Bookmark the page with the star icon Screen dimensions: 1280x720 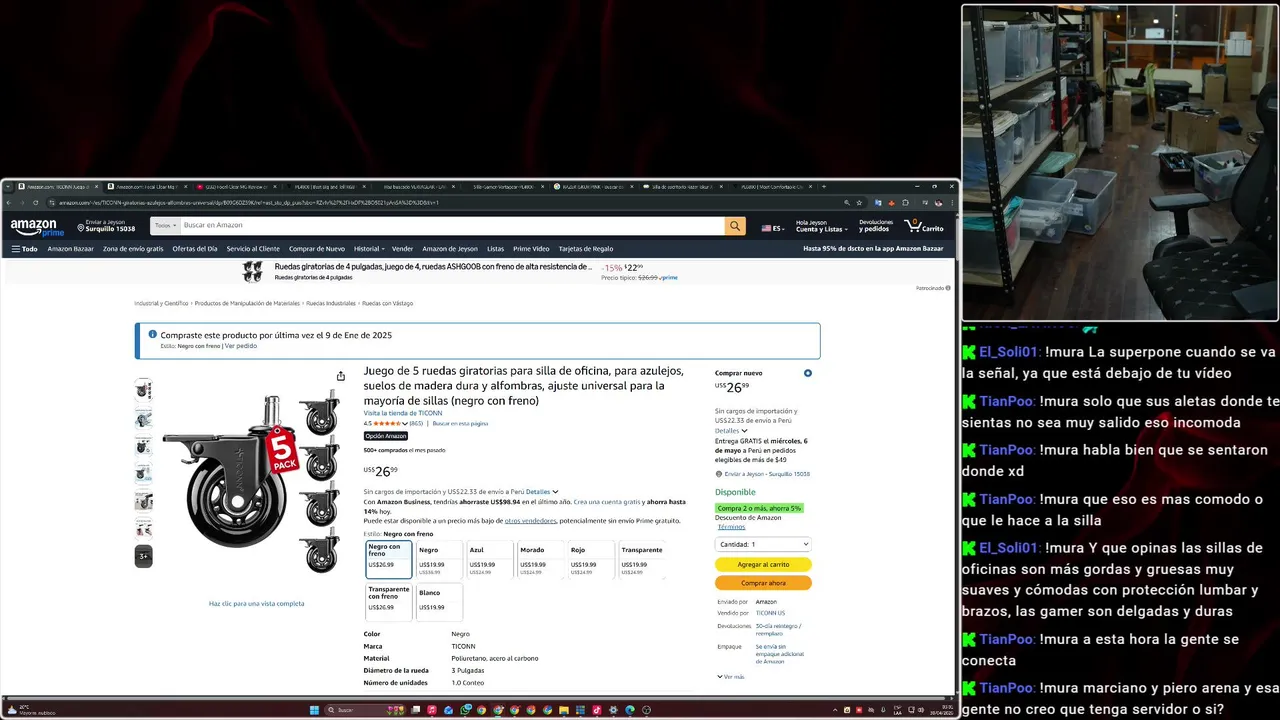coord(859,203)
